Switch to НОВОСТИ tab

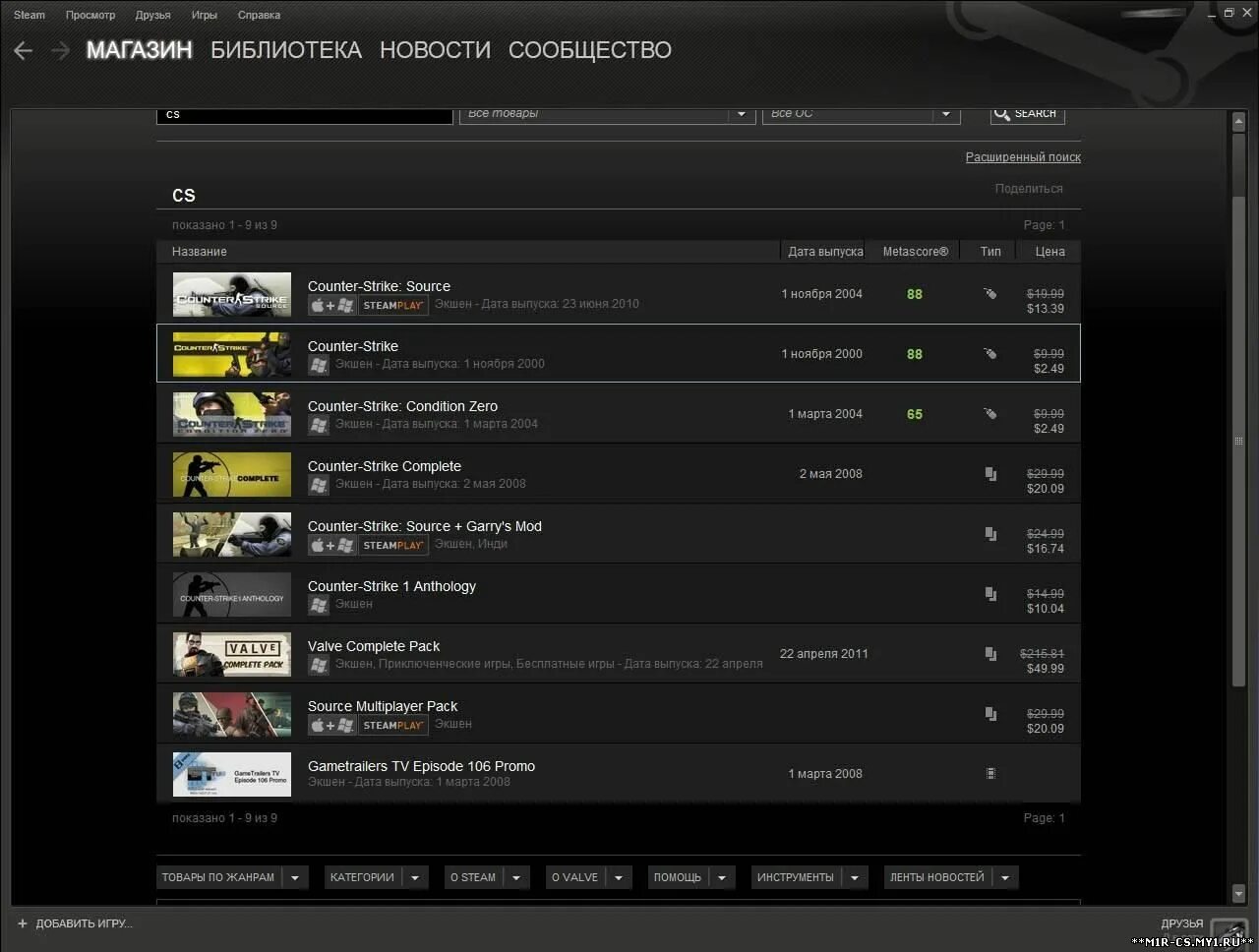click(x=435, y=50)
